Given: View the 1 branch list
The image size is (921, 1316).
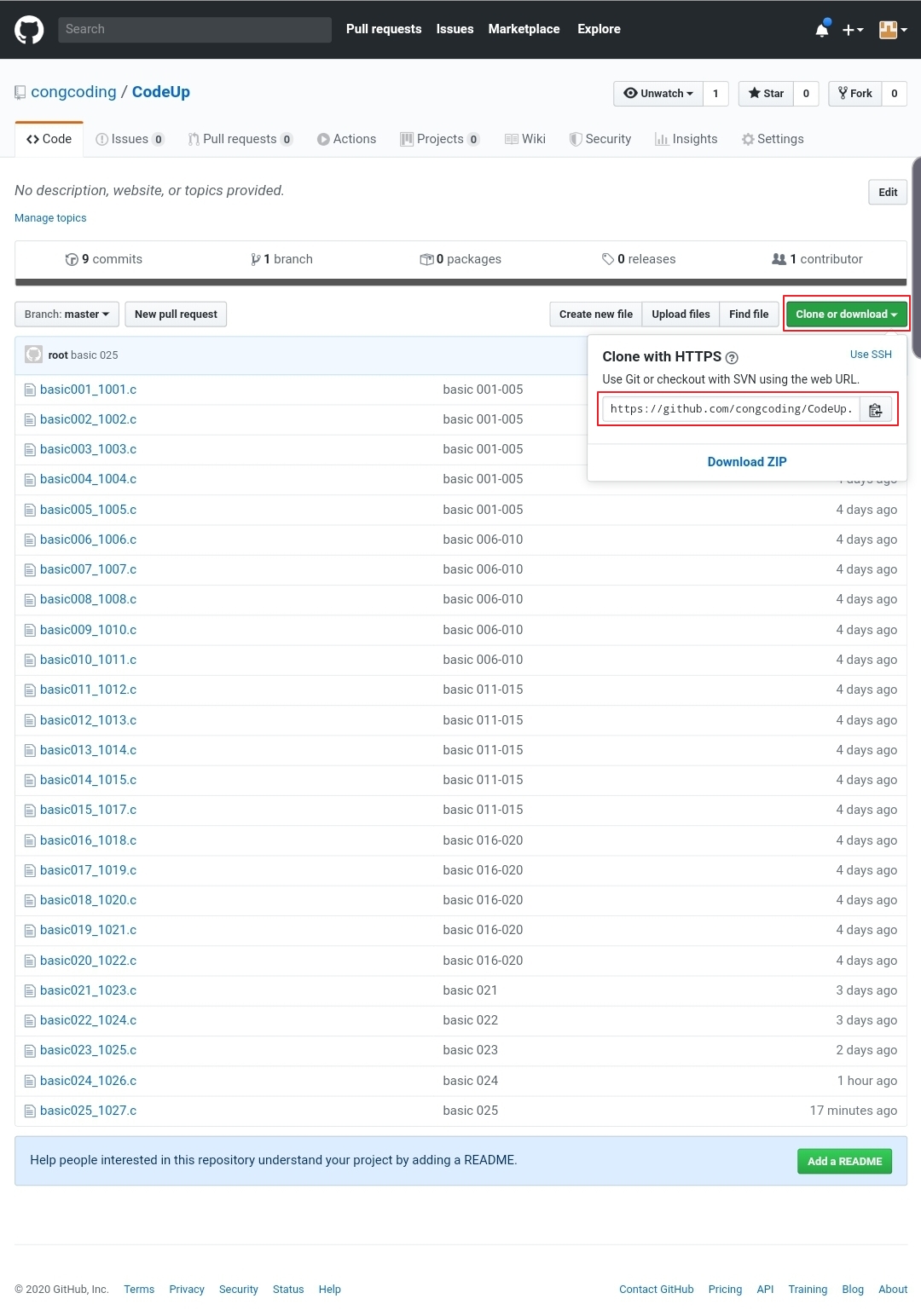Looking at the screenshot, I should click(281, 259).
